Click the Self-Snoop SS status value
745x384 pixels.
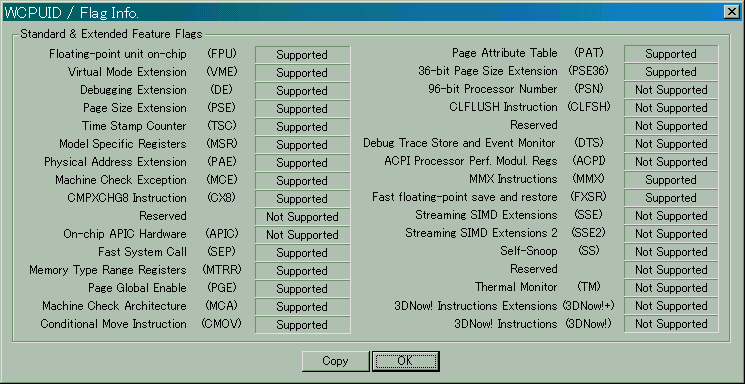pyautogui.click(x=671, y=252)
